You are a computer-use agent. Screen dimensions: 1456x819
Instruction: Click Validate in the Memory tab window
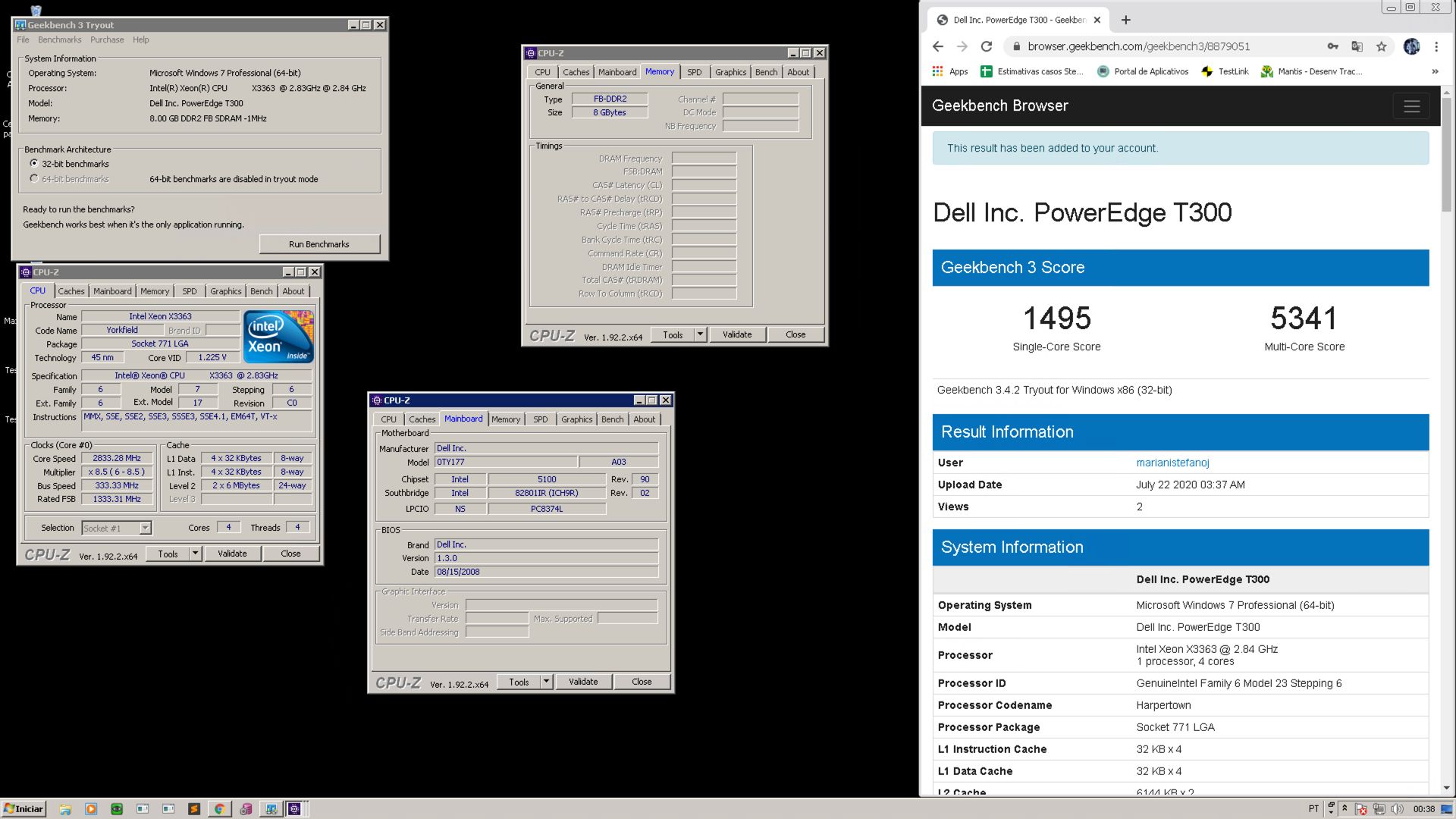pos(737,334)
